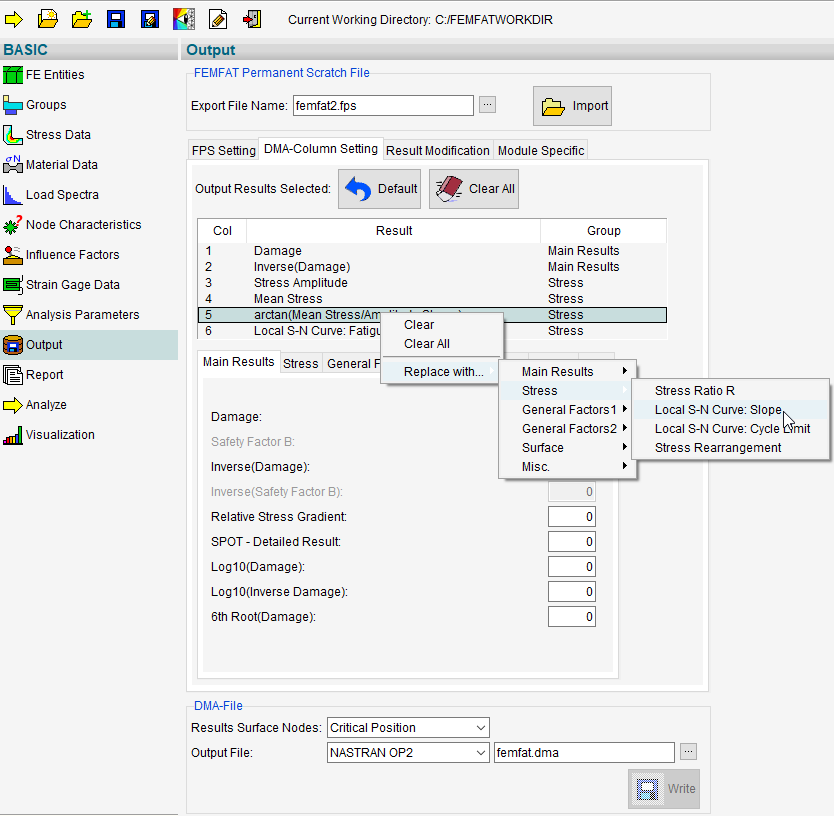This screenshot has width=834, height=816.
Task: Click SPOT - Detailed Result value field
Action: [572, 542]
